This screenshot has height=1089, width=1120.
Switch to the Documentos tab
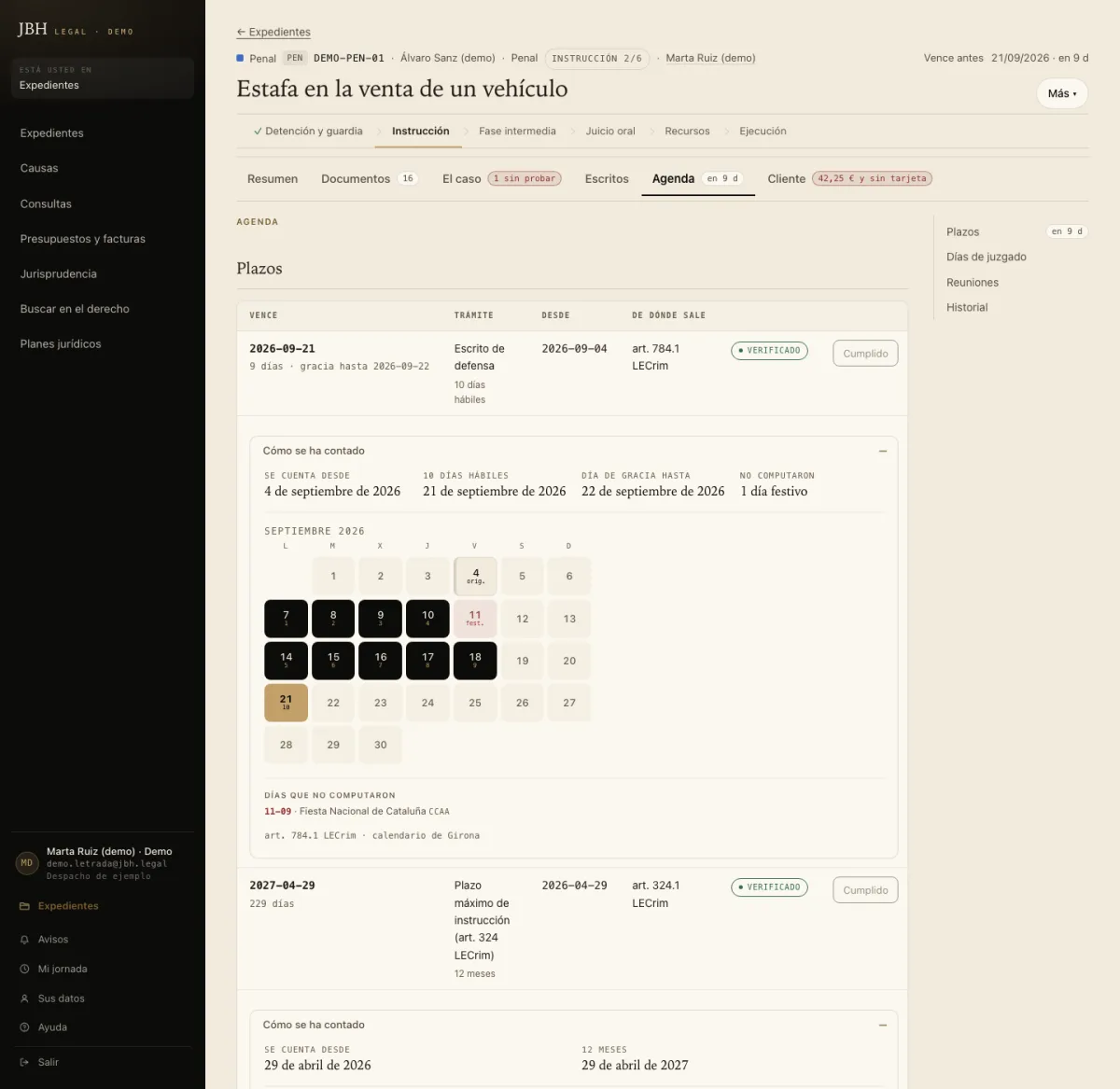369,178
